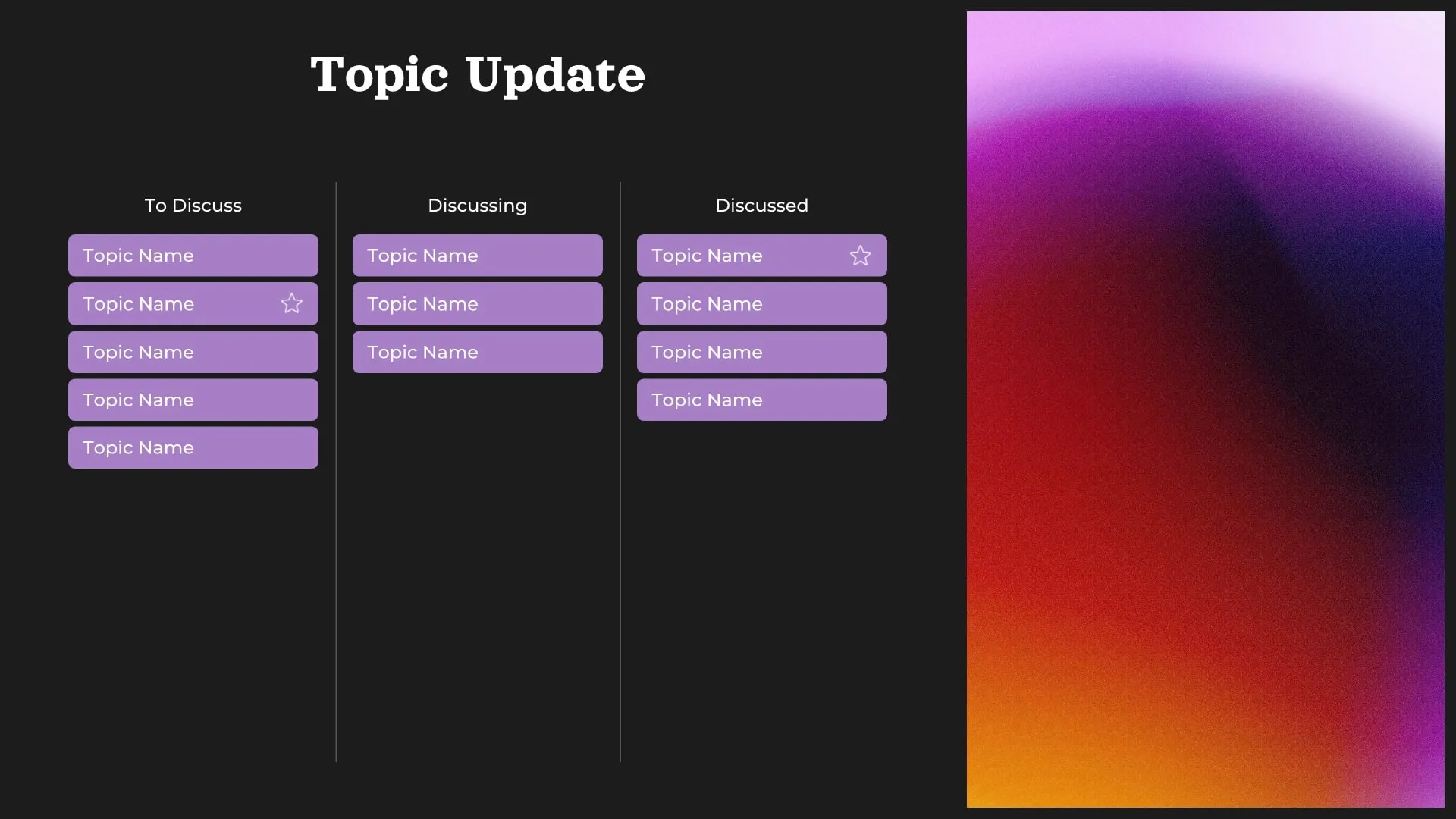Select the third Topic Name card under Discussed
Image resolution: width=1456 pixels, height=819 pixels.
pos(761,352)
